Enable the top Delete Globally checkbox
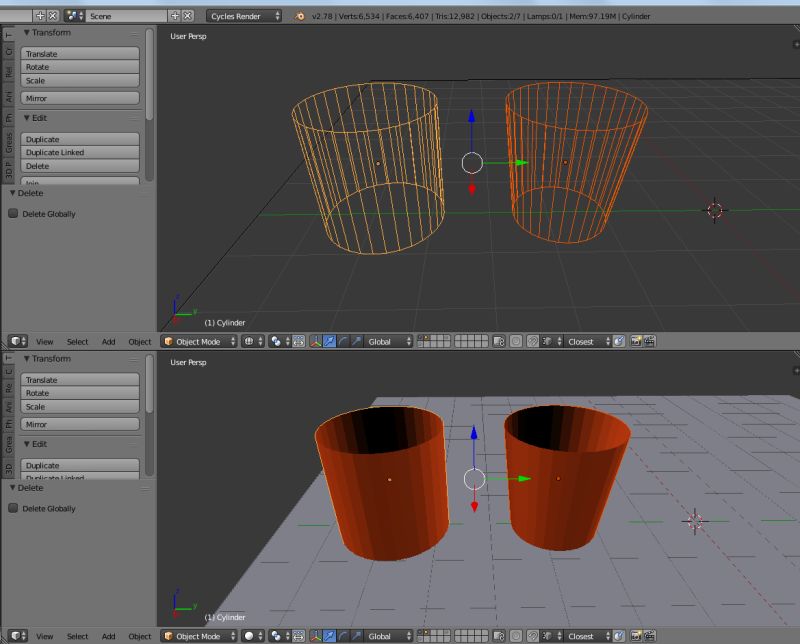The image size is (800, 644). [14, 214]
